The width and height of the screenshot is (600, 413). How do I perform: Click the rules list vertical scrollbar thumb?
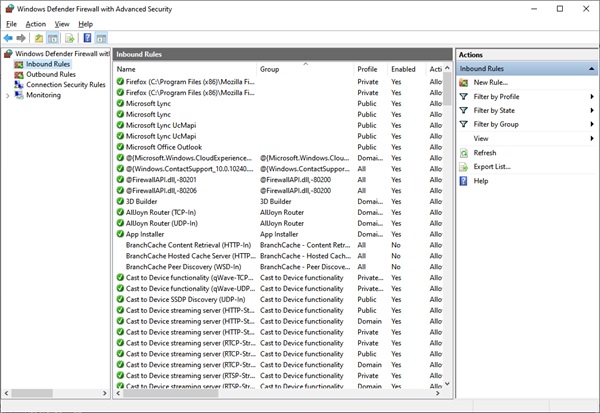click(x=447, y=90)
